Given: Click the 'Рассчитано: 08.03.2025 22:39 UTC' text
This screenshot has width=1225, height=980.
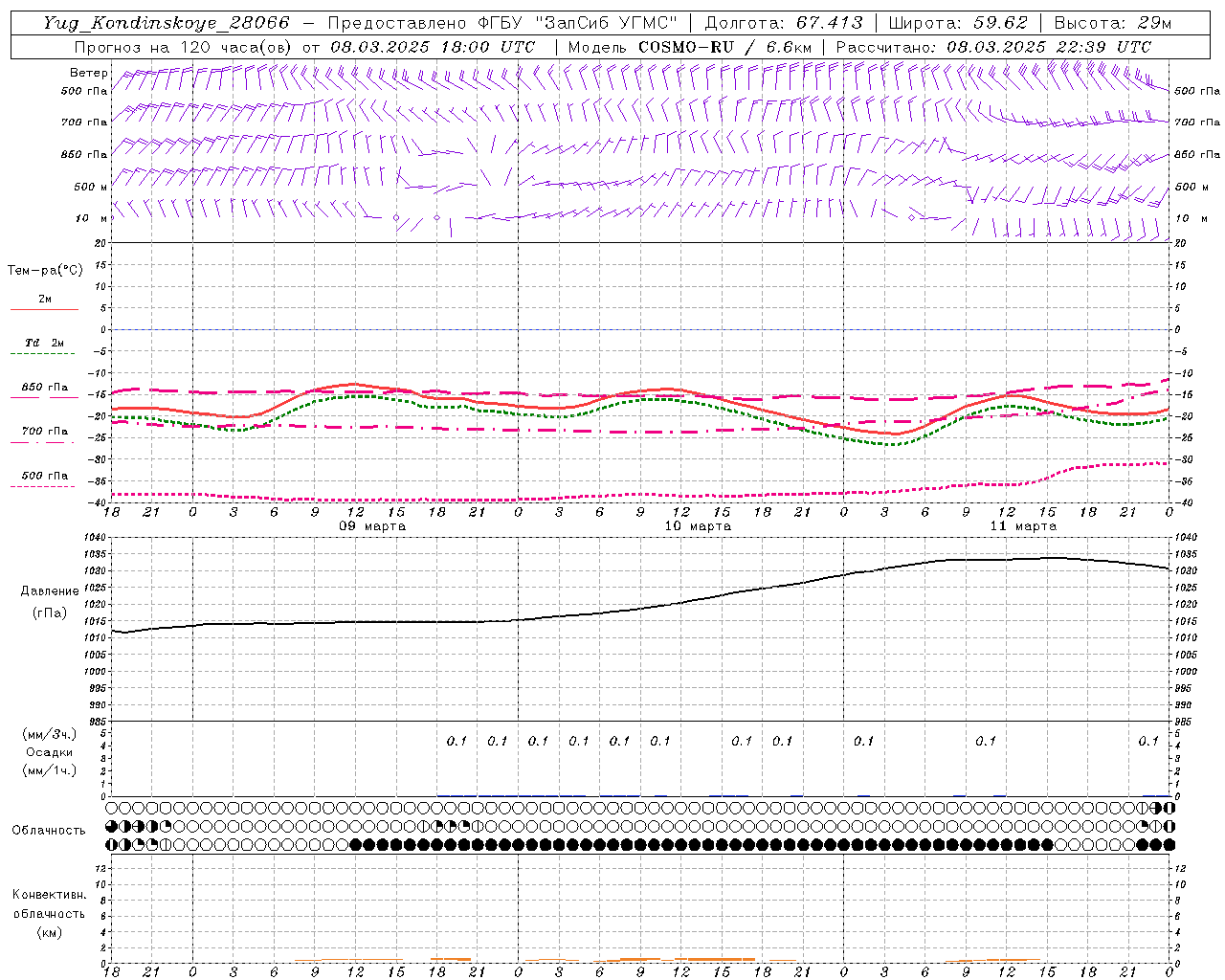Looking at the screenshot, I should coord(993,47).
